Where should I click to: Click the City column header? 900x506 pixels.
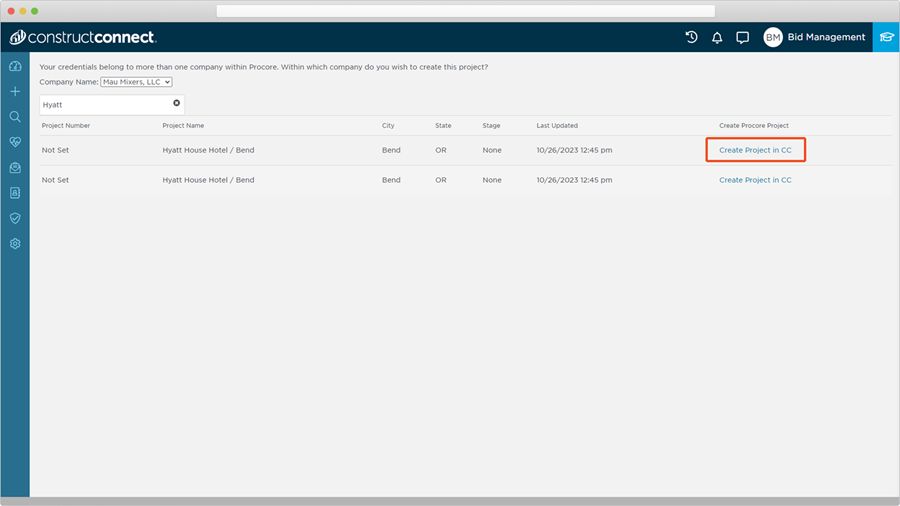tap(388, 126)
